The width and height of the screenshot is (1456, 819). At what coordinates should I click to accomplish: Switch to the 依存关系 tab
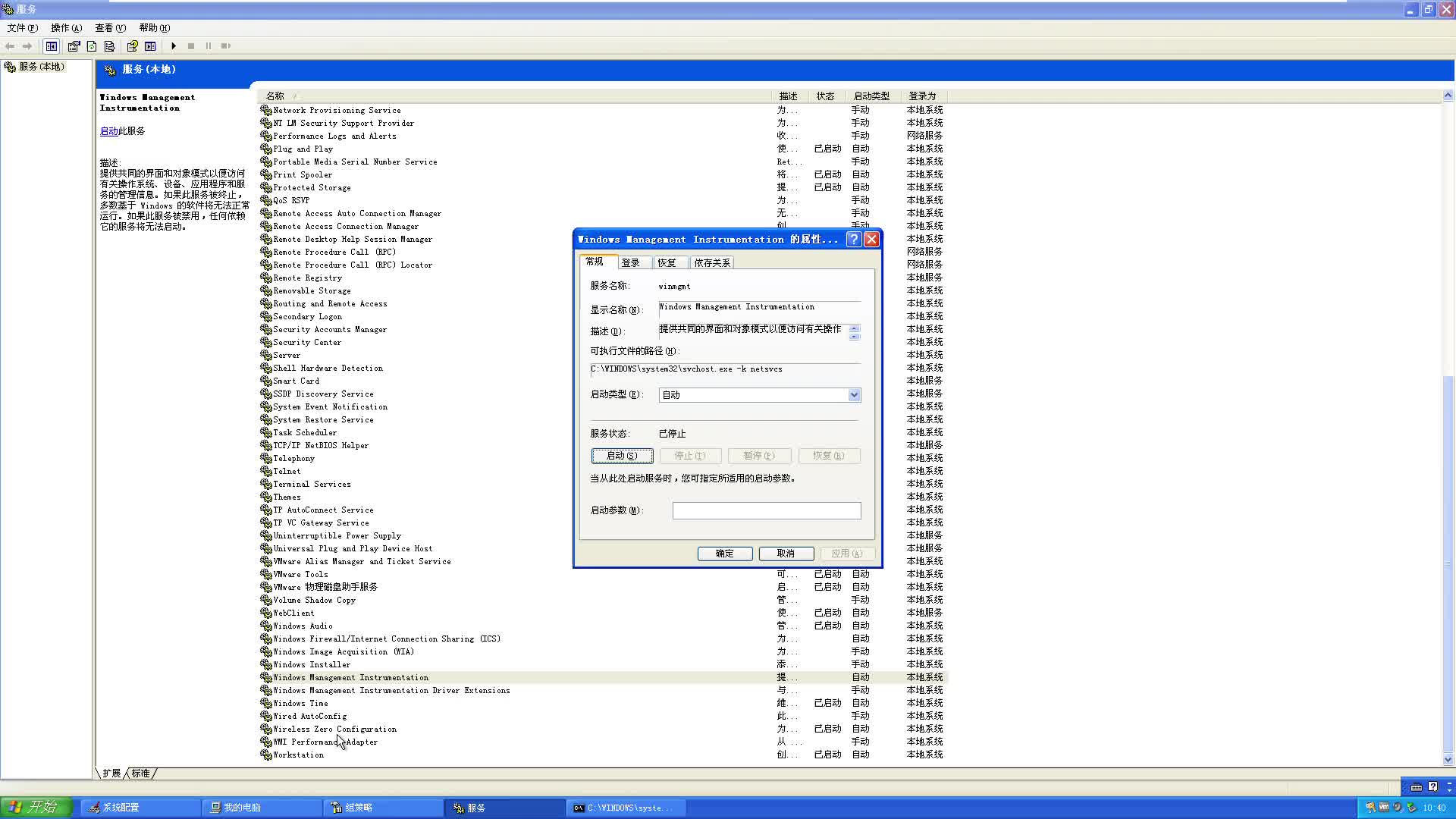711,262
